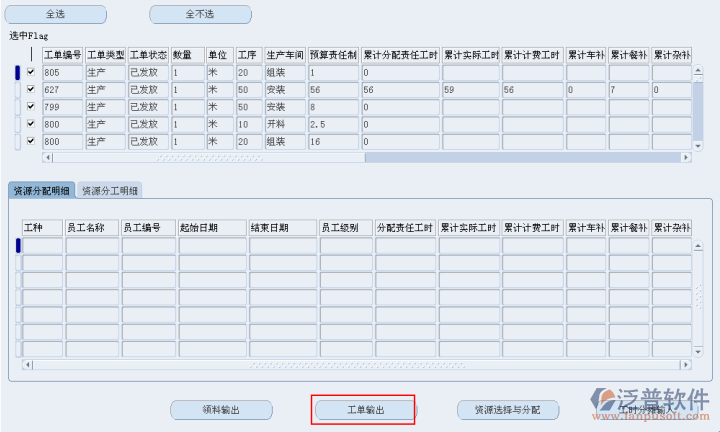Toggle the checkbox for work order 627

click(x=31, y=90)
